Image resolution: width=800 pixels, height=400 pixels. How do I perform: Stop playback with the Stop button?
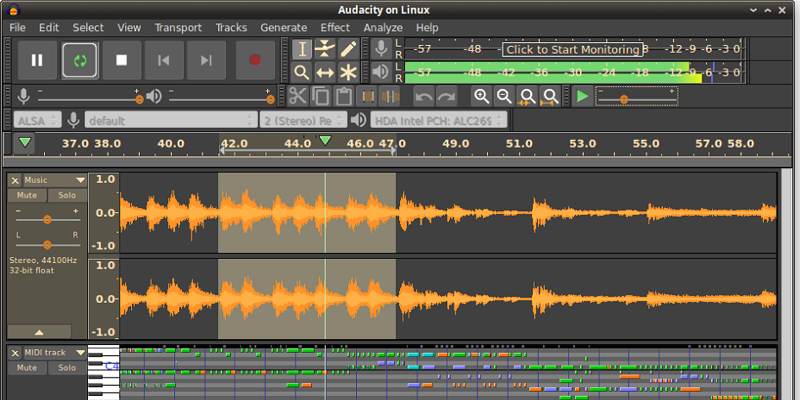coord(121,60)
